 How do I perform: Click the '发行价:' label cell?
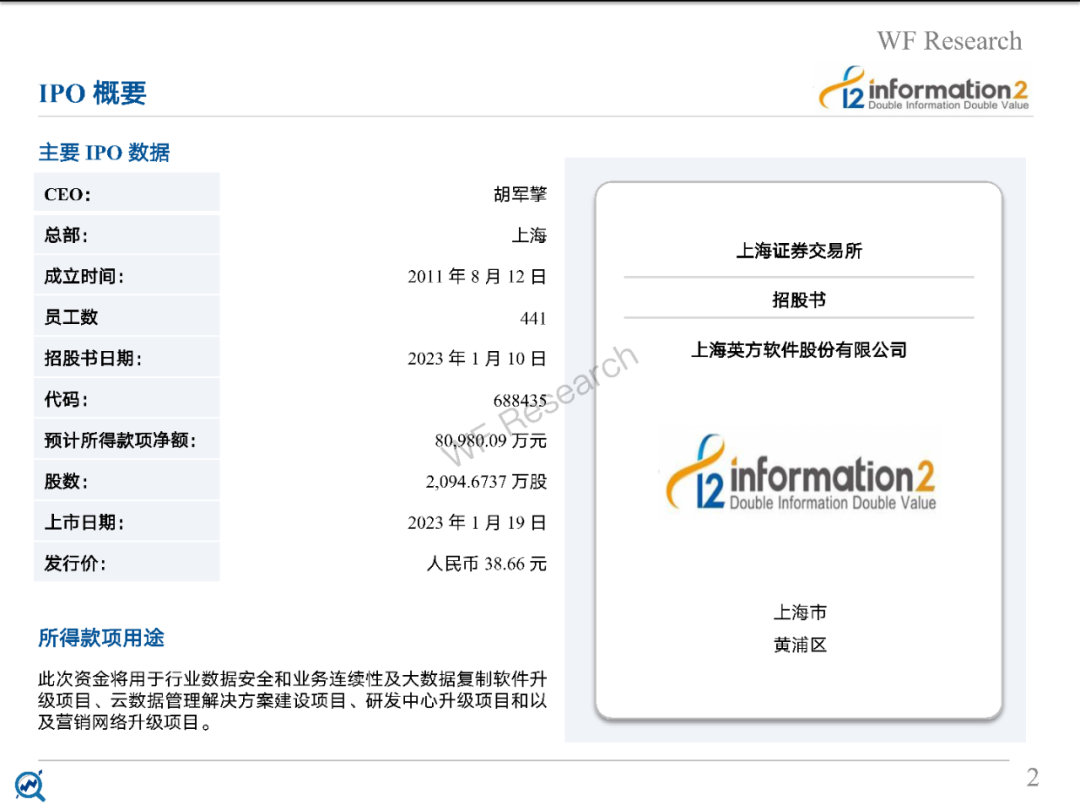127,562
